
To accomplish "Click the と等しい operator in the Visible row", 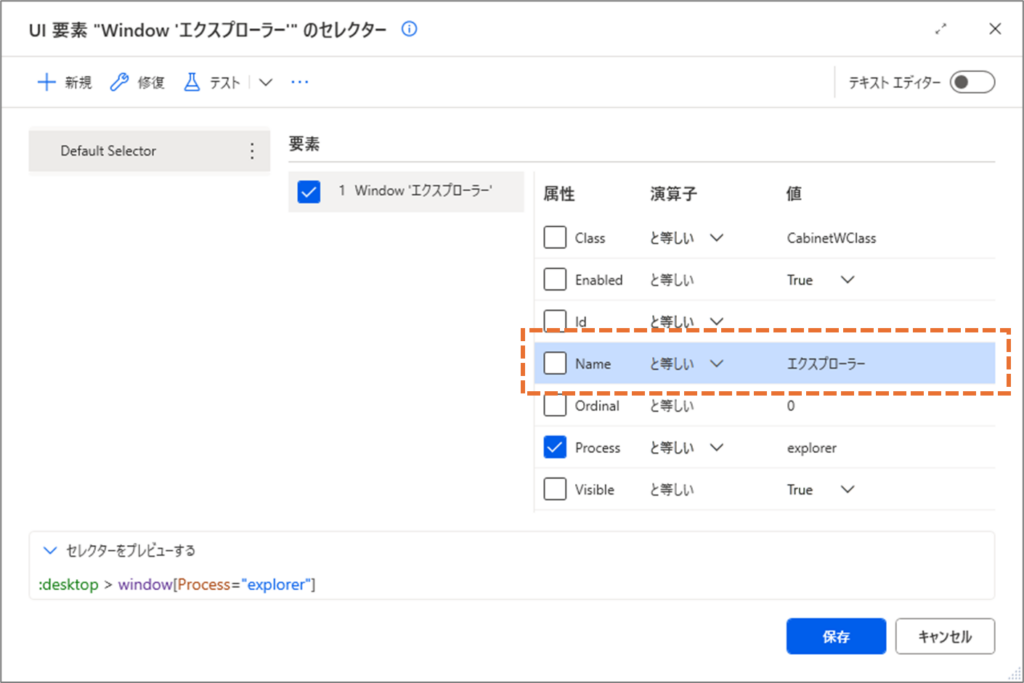I will pyautogui.click(x=671, y=489).
